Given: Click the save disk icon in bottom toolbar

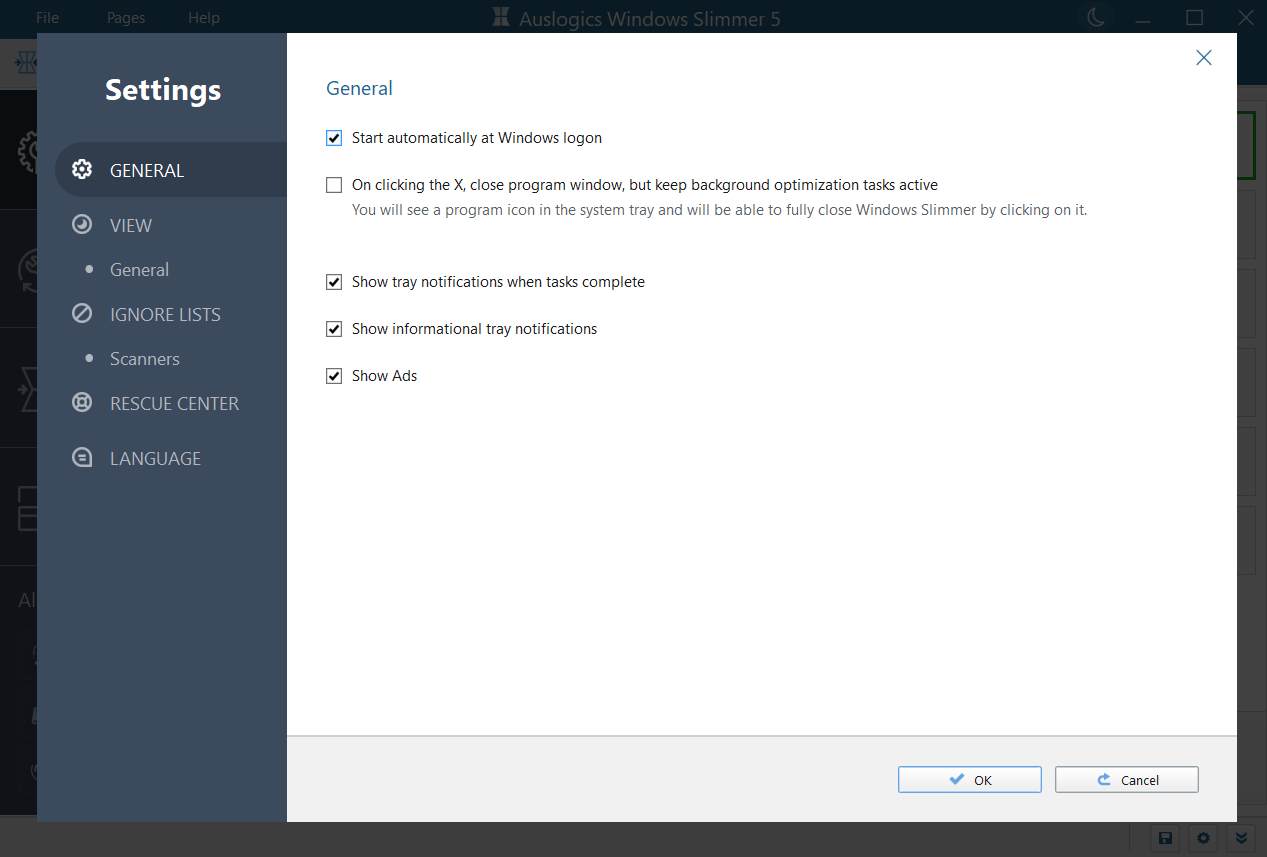Looking at the screenshot, I should pos(1164,838).
